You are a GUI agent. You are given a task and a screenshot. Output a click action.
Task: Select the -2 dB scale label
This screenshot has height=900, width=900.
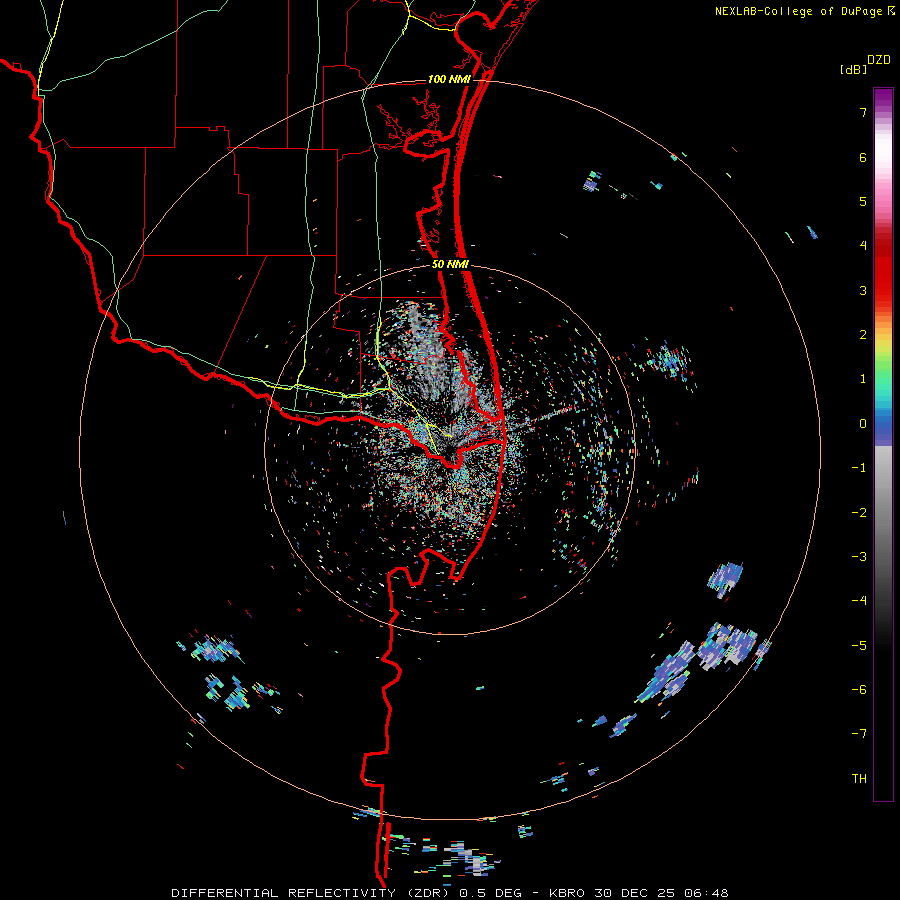click(x=859, y=513)
